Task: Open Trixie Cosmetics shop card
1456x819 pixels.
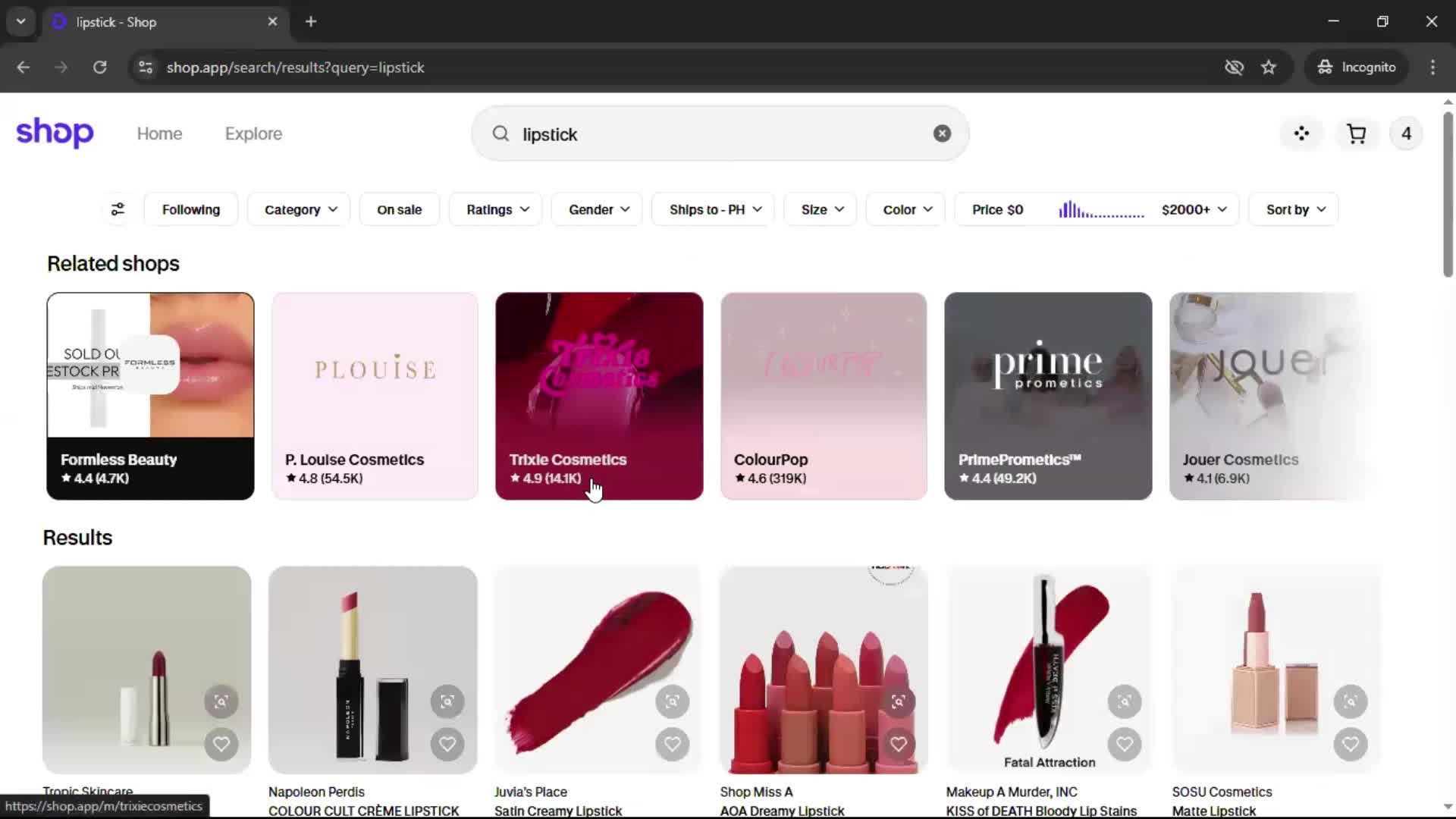Action: coord(599,395)
